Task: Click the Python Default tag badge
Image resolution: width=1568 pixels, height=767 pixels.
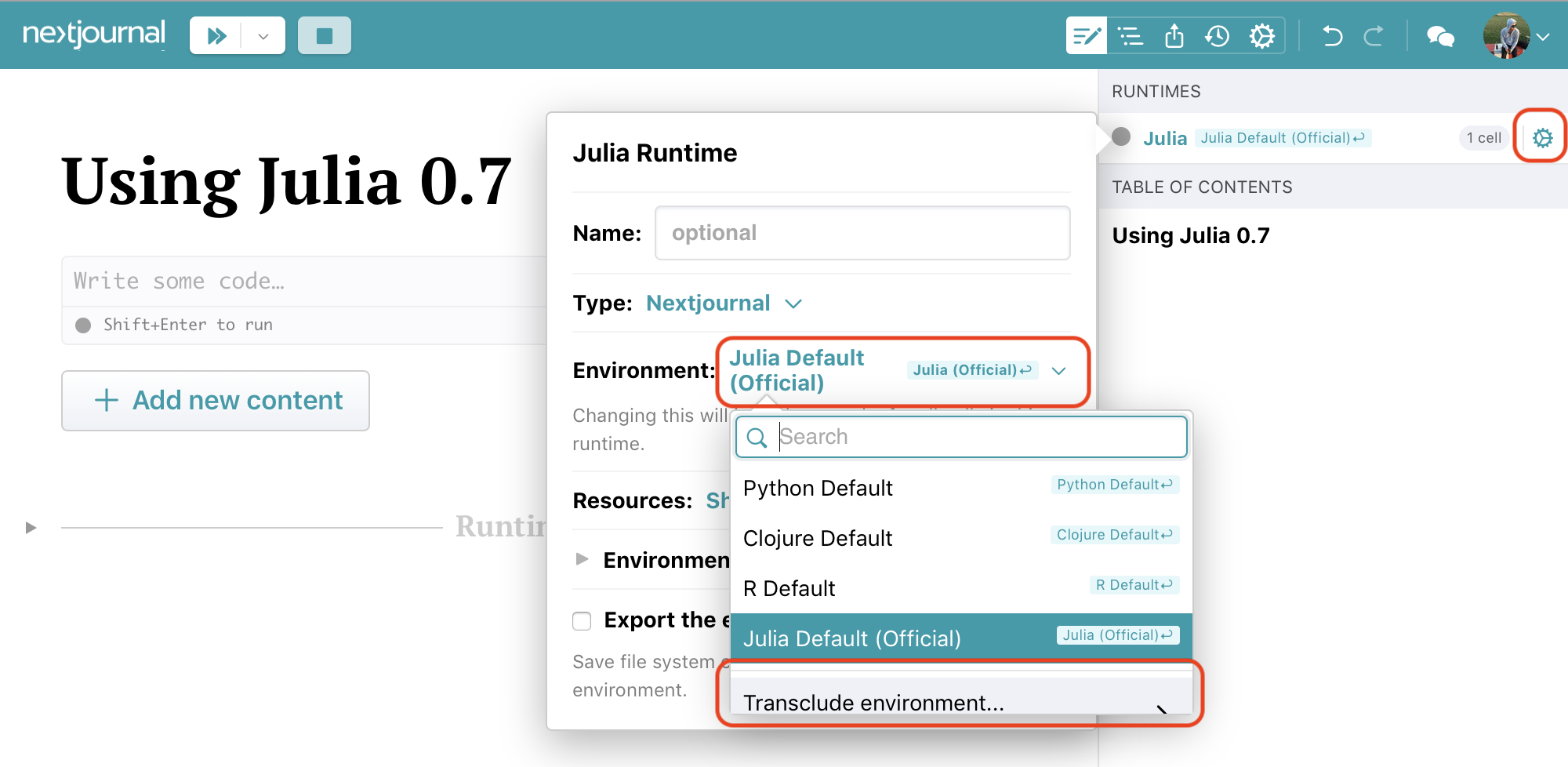Action: [1115, 485]
